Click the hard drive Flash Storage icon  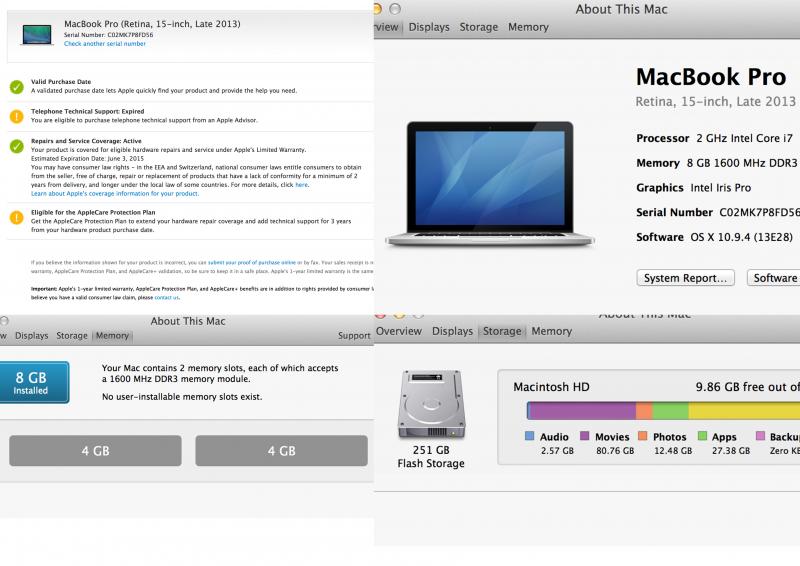[x=431, y=404]
